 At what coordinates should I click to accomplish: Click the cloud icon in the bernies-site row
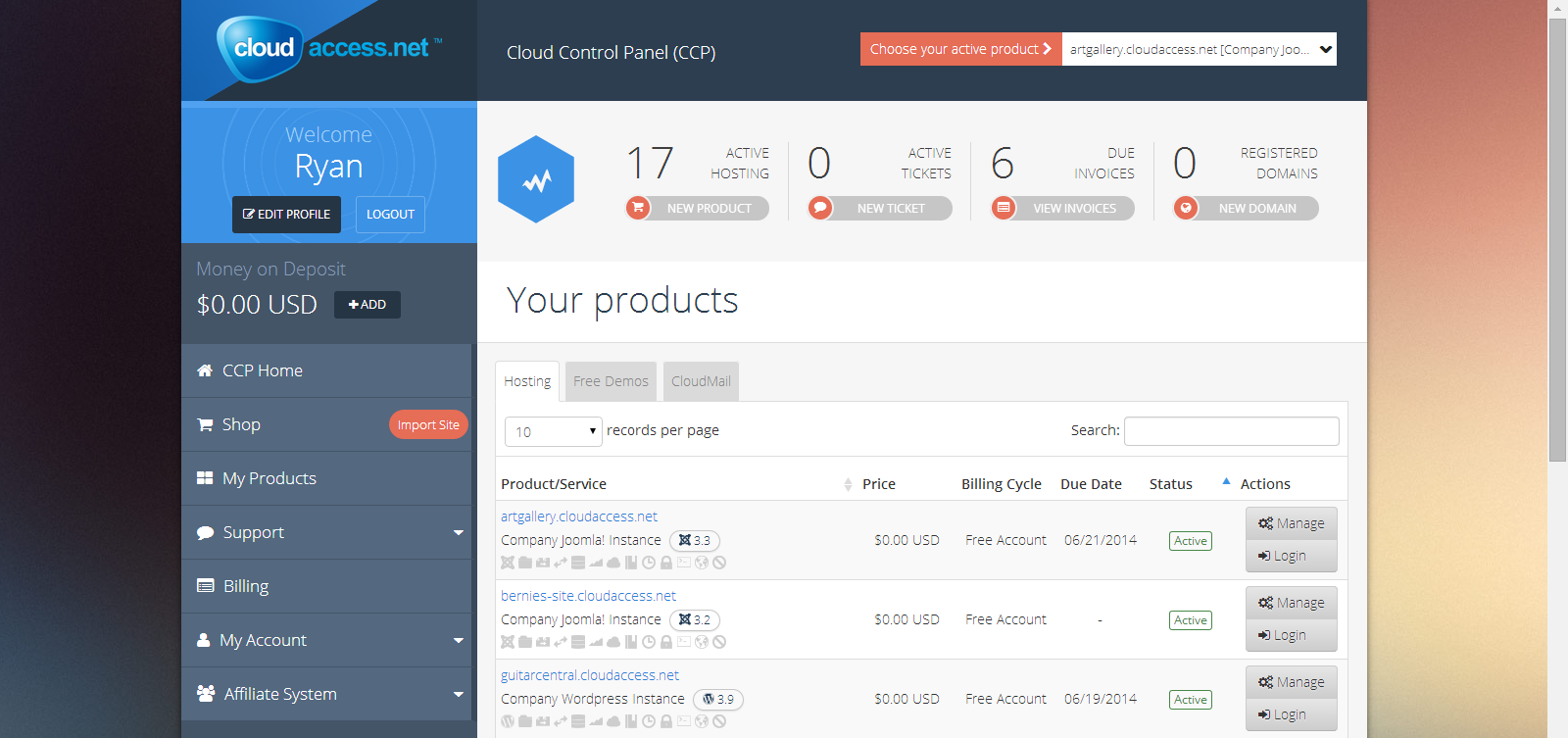coord(613,642)
